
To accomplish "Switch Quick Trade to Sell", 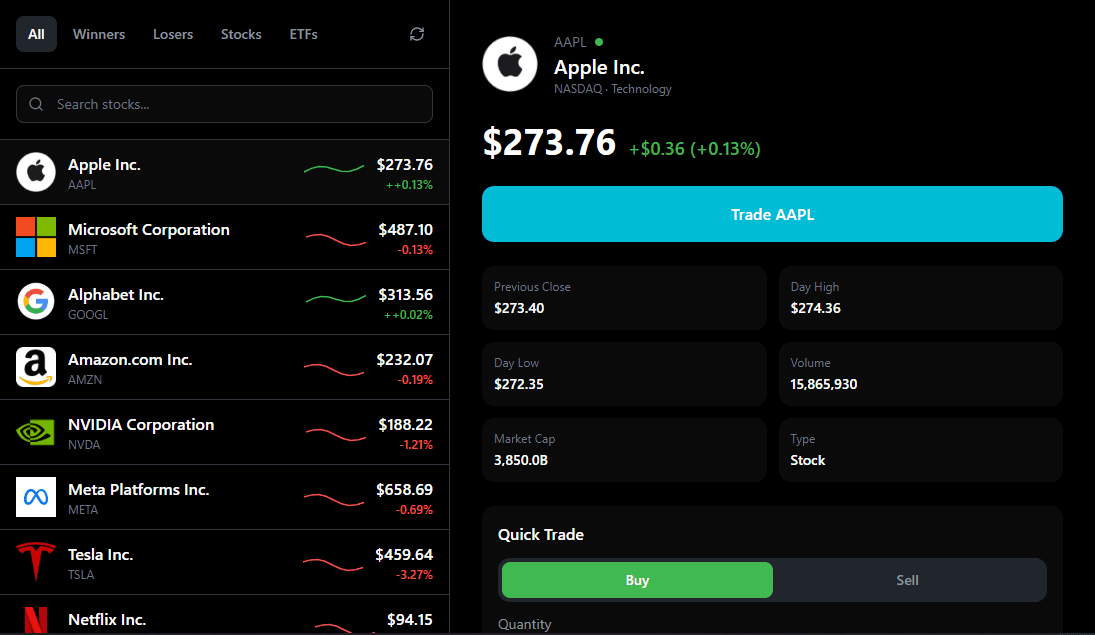I will pyautogui.click(x=907, y=580).
